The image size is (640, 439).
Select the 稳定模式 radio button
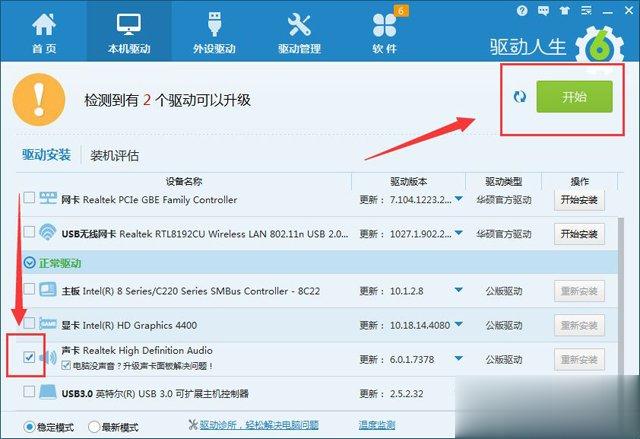click(29, 427)
